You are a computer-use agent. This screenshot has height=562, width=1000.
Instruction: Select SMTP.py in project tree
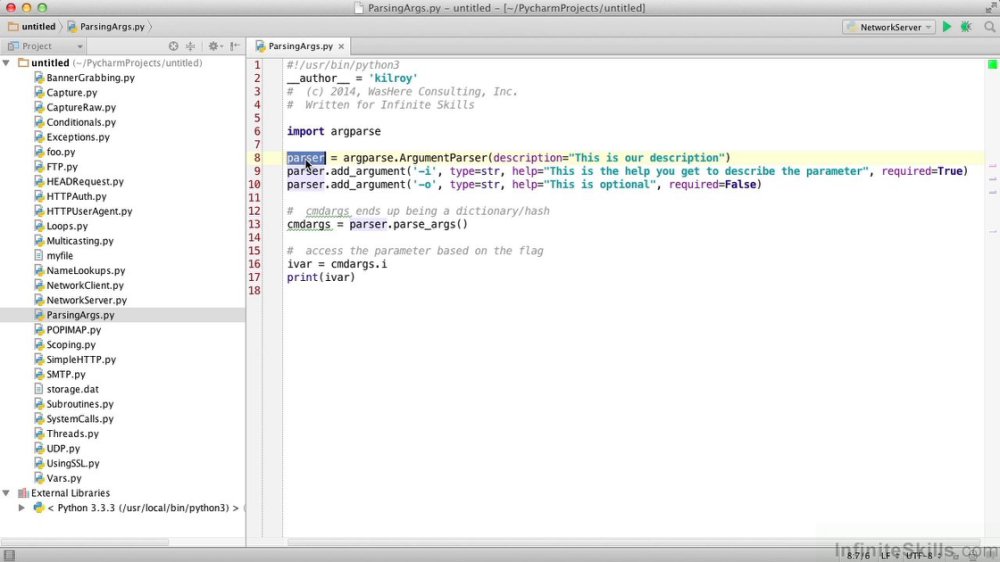[x=66, y=374]
